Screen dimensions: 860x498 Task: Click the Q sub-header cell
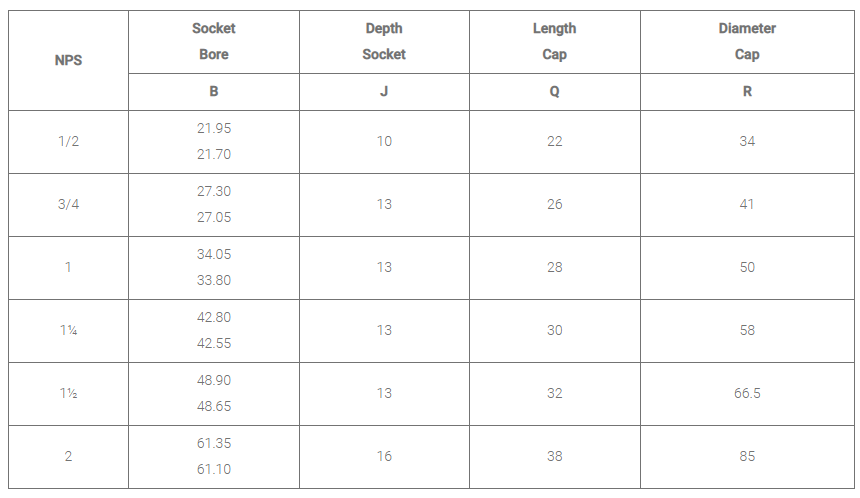click(554, 91)
